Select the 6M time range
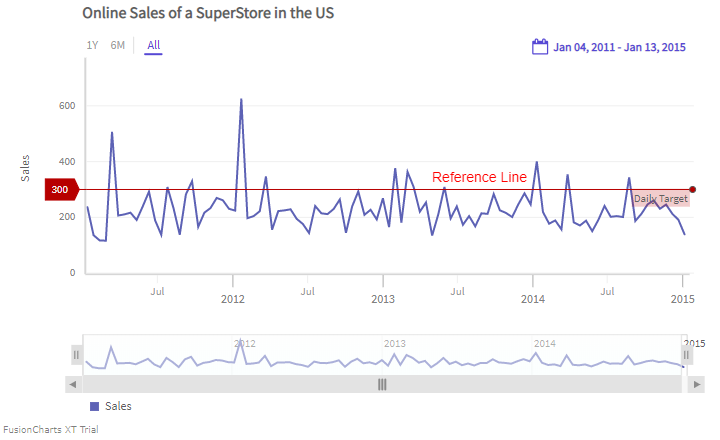This screenshot has width=720, height=440. [x=117, y=45]
